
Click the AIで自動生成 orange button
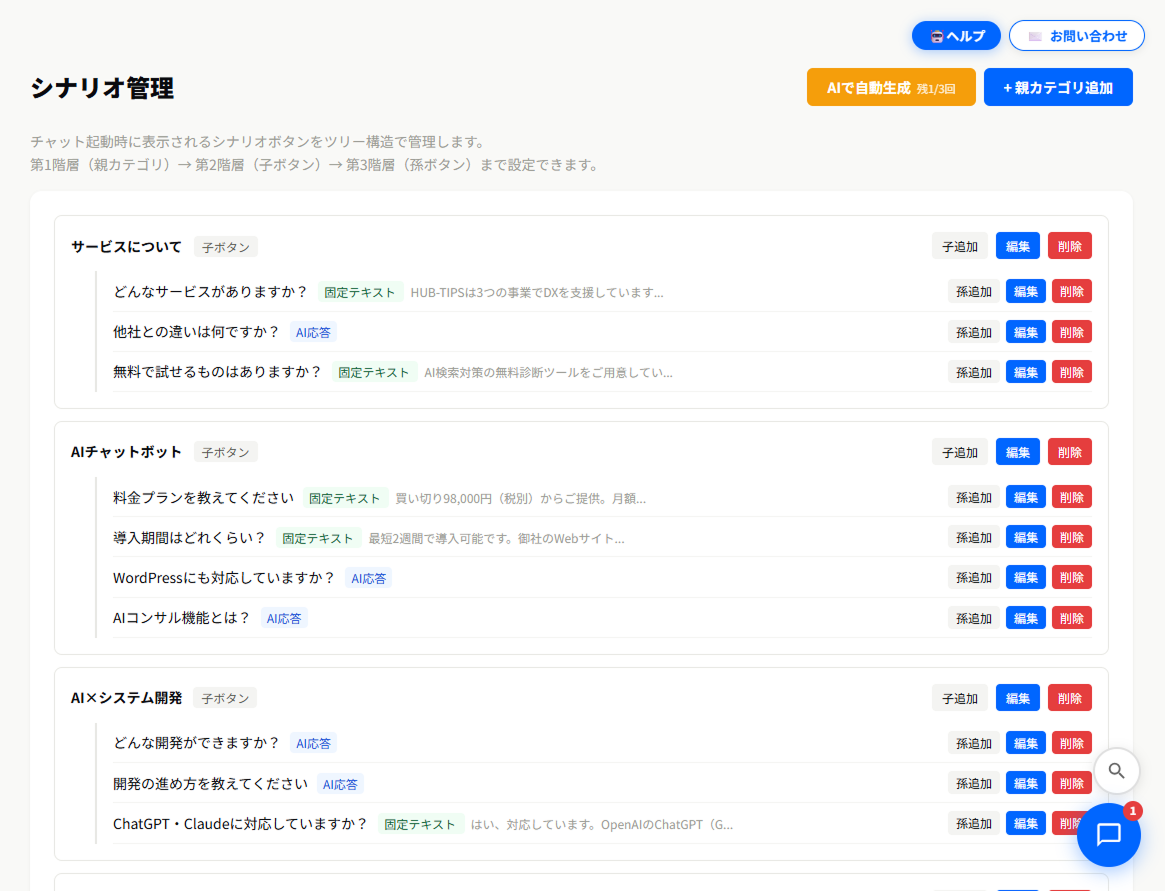[x=890, y=88]
